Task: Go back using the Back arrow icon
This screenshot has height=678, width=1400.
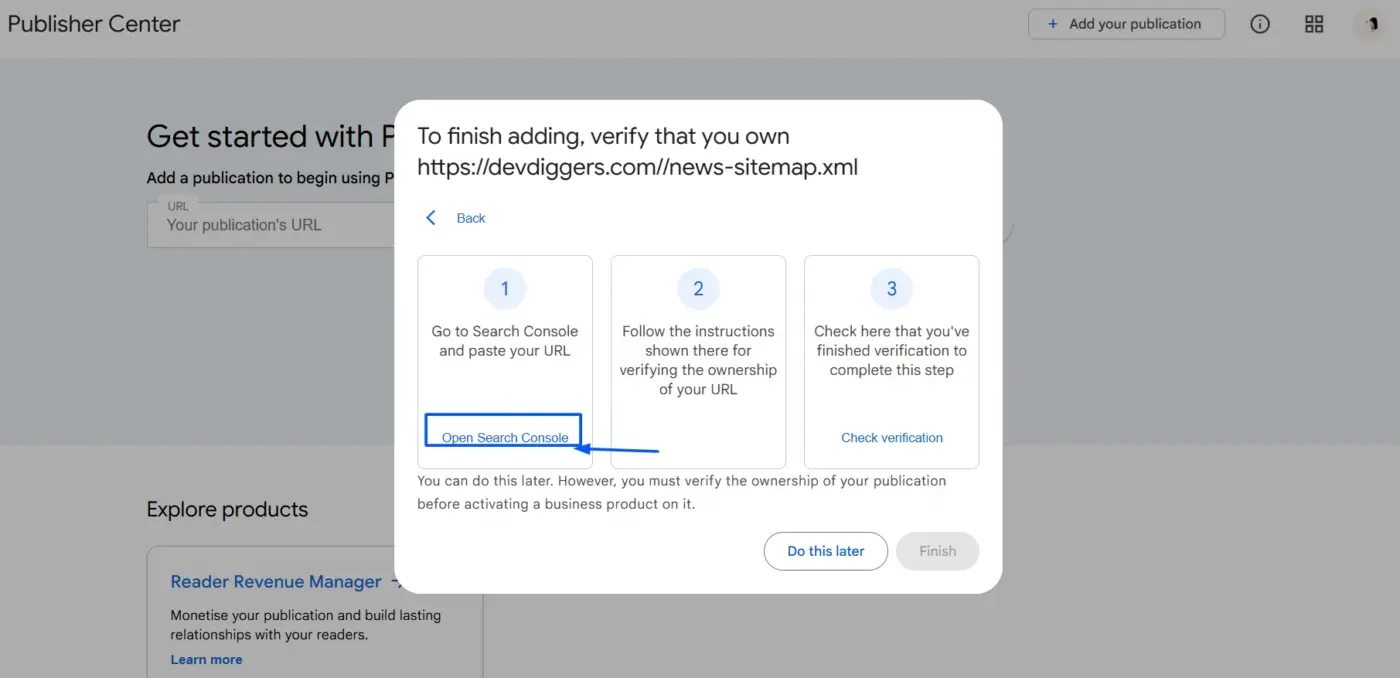Action: pyautogui.click(x=431, y=218)
